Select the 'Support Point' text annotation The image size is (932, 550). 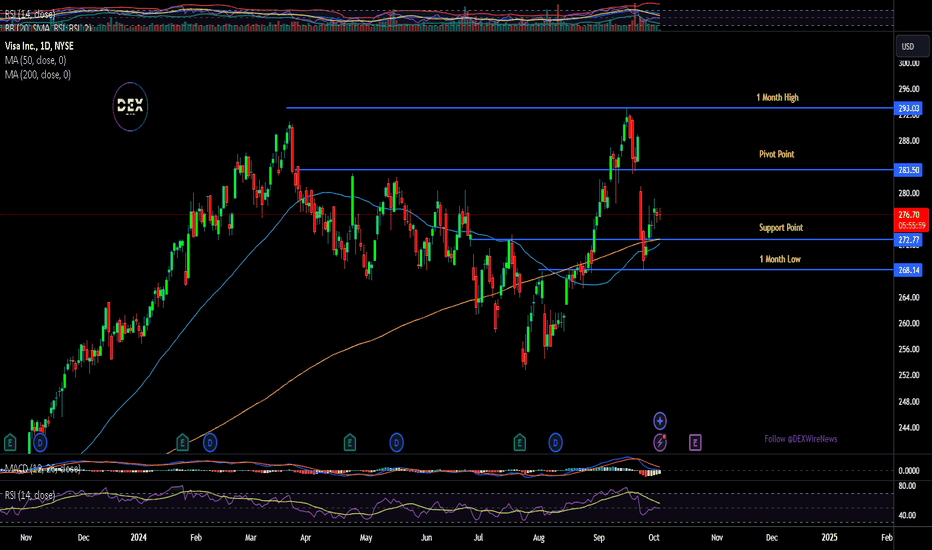click(x=781, y=228)
